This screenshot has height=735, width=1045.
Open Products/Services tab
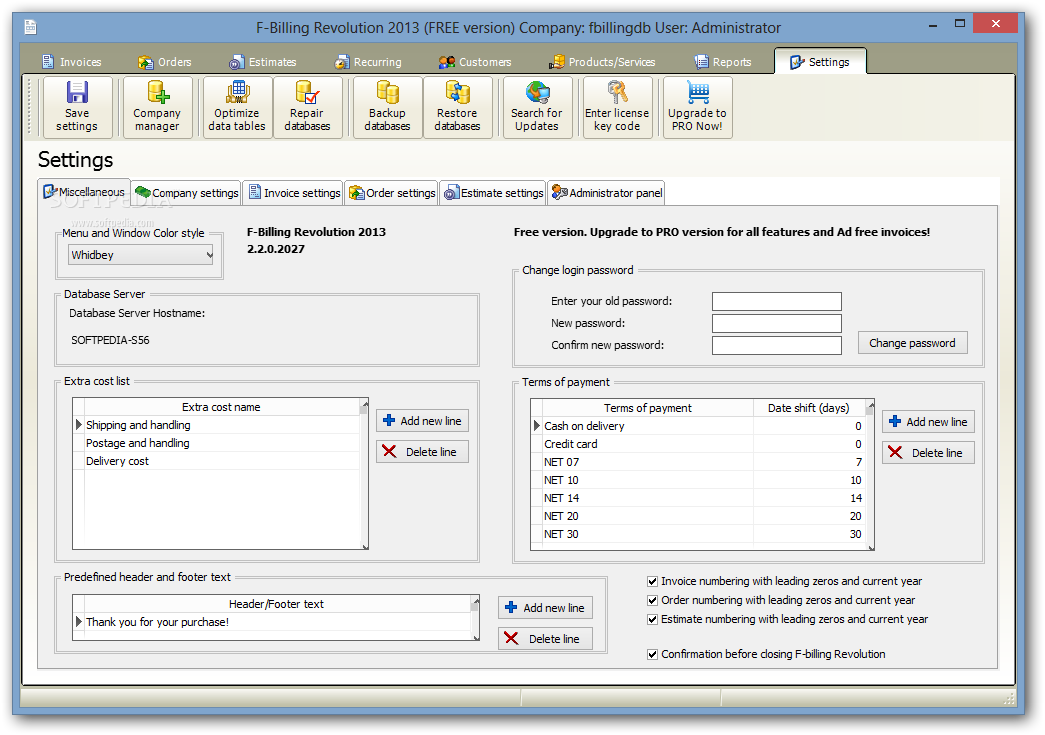[x=602, y=62]
